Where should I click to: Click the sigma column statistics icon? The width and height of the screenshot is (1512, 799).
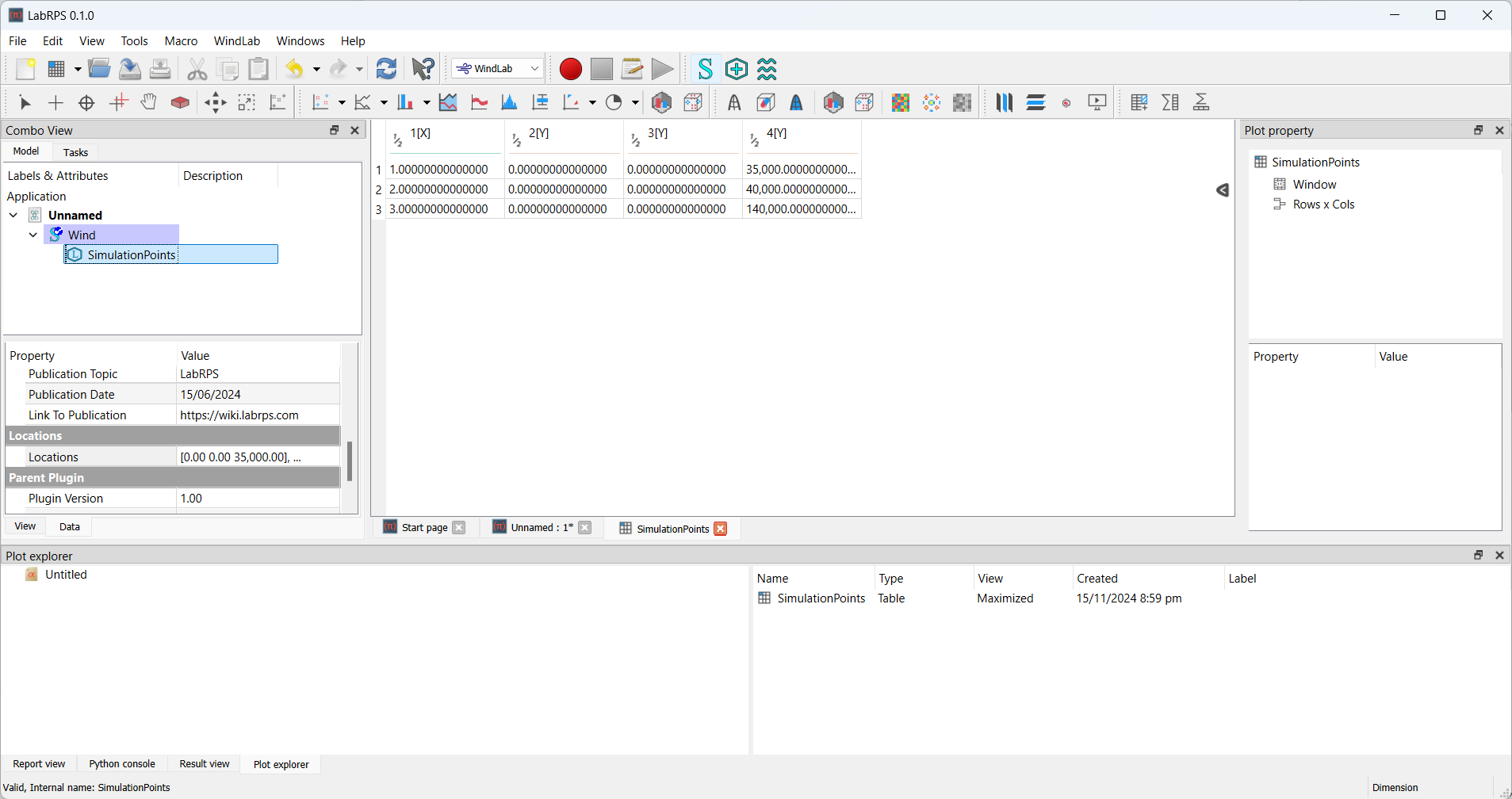point(1170,102)
